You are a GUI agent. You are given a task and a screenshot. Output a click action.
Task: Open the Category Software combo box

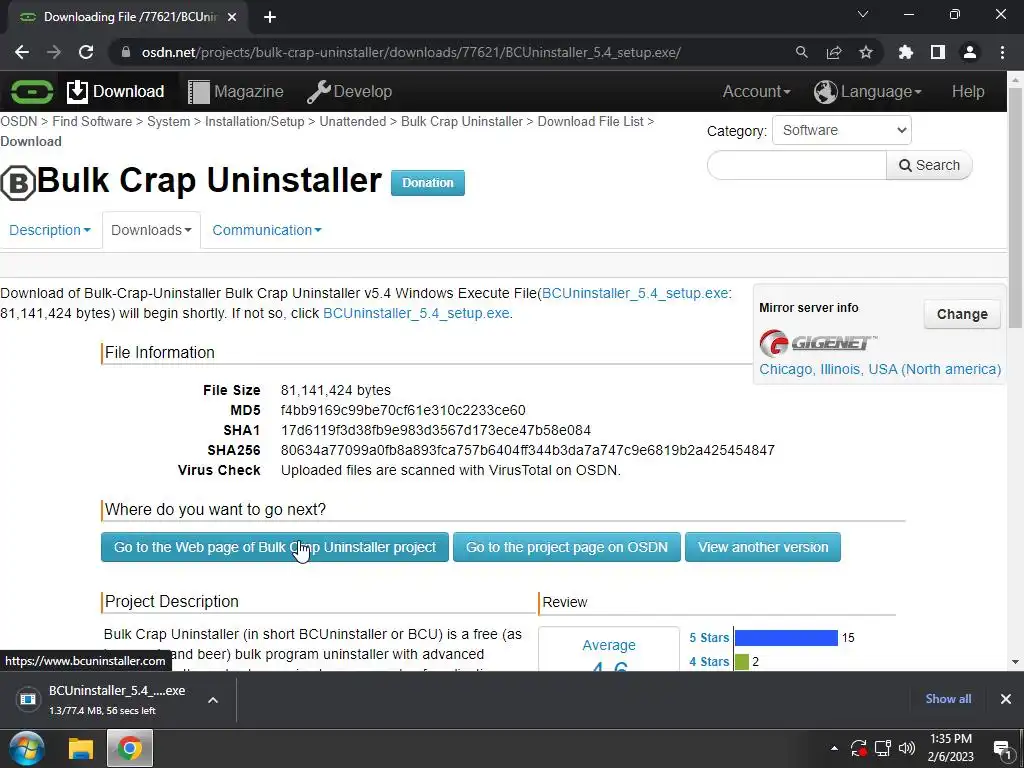842,130
